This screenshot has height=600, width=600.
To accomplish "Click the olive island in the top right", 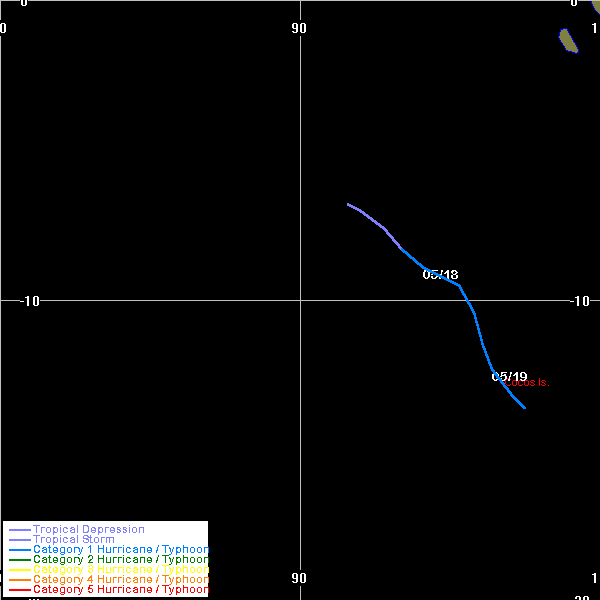I will tap(568, 40).
